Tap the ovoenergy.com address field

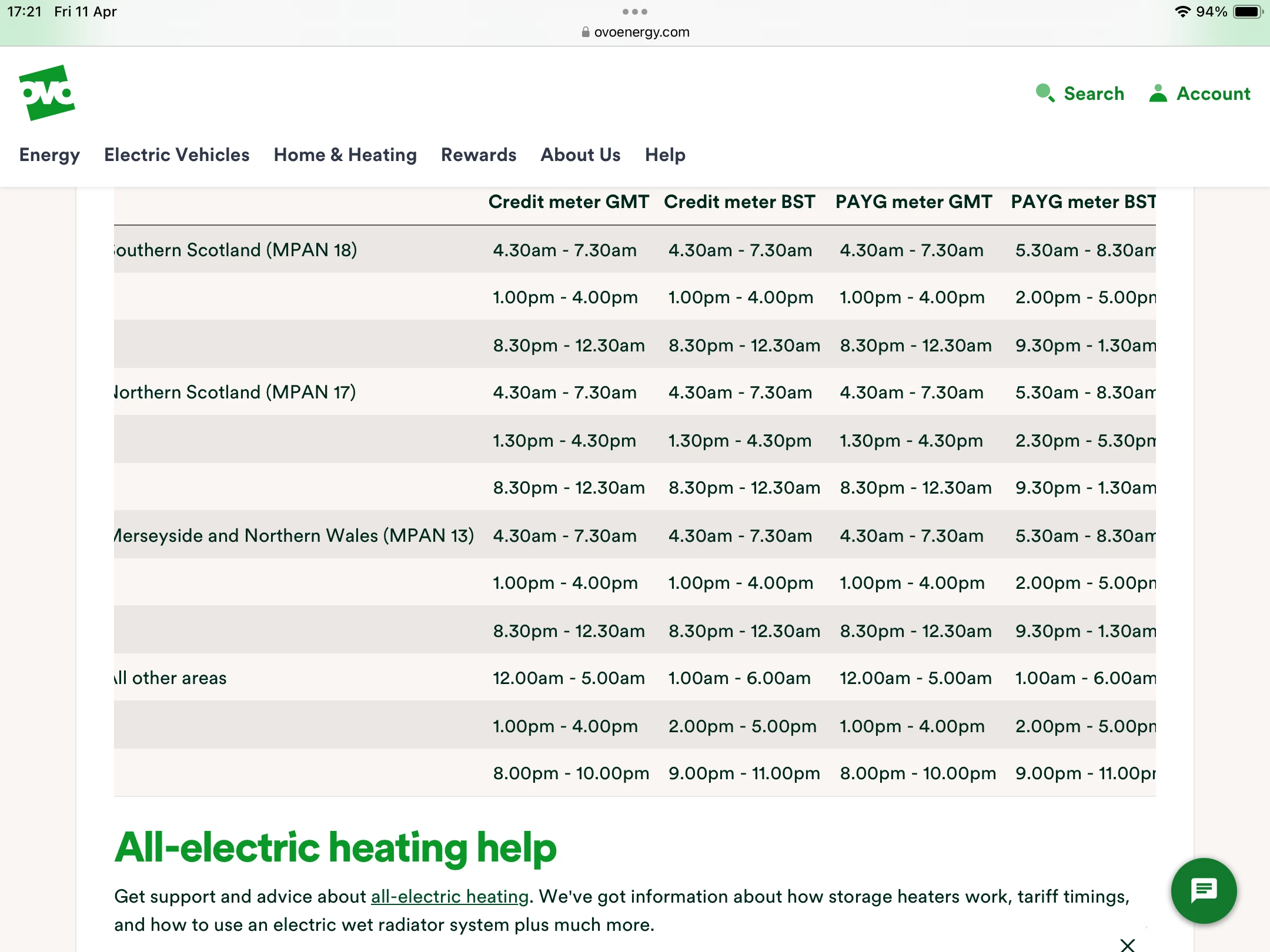coord(641,32)
